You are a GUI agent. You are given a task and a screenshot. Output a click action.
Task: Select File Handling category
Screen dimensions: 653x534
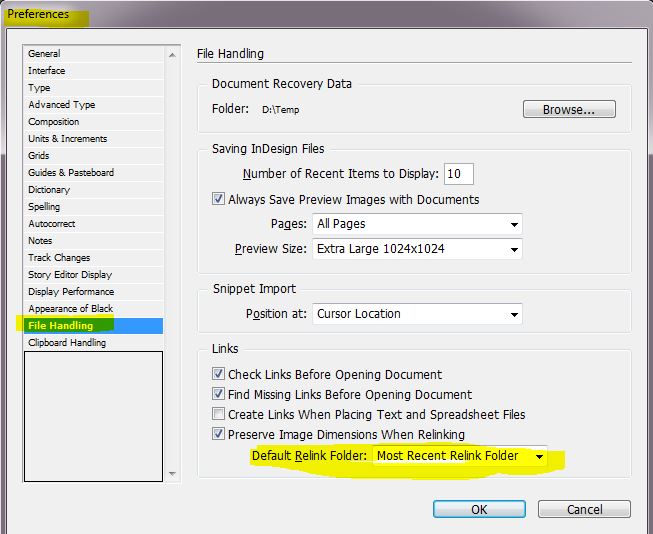point(94,326)
